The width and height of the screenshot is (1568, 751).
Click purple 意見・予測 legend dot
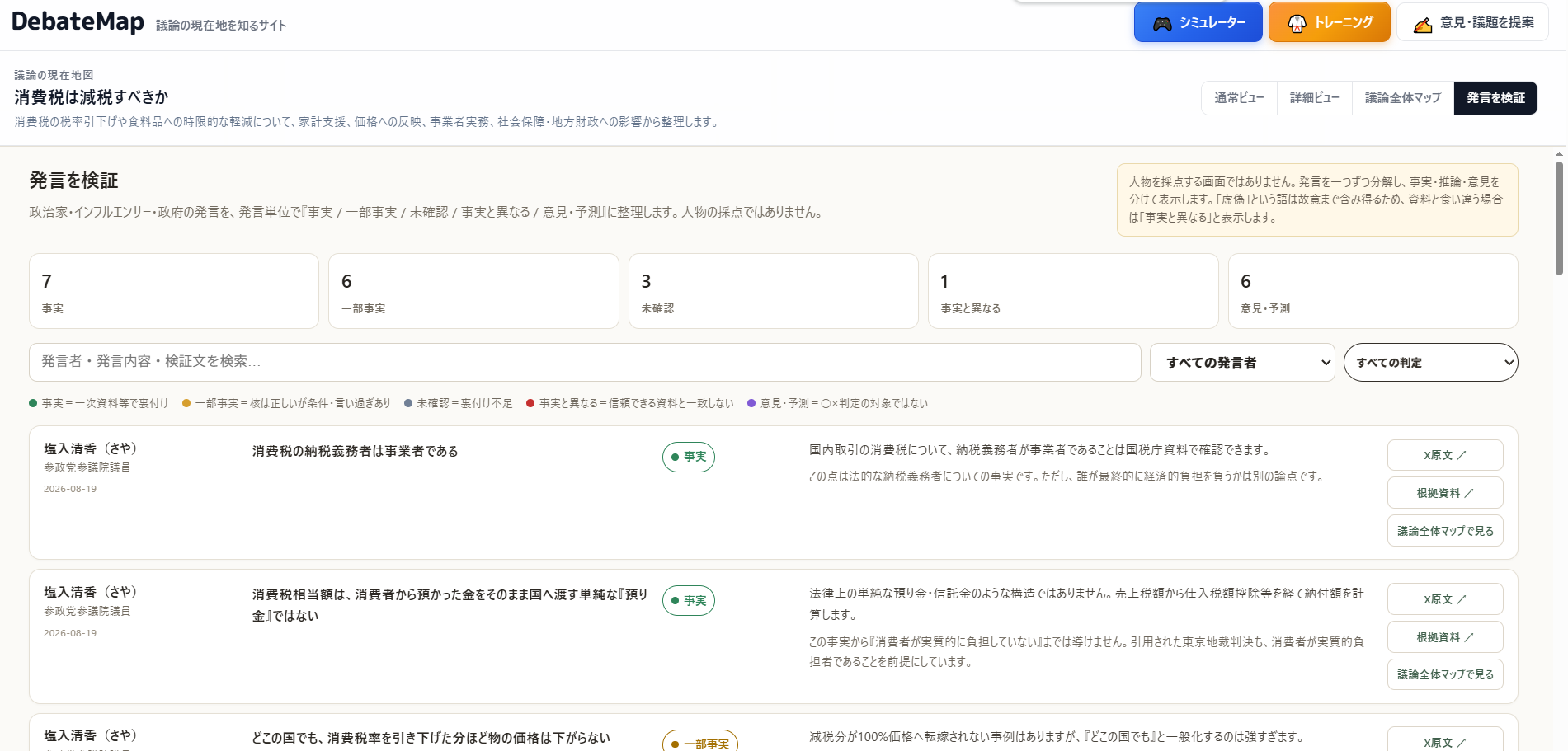coord(751,403)
